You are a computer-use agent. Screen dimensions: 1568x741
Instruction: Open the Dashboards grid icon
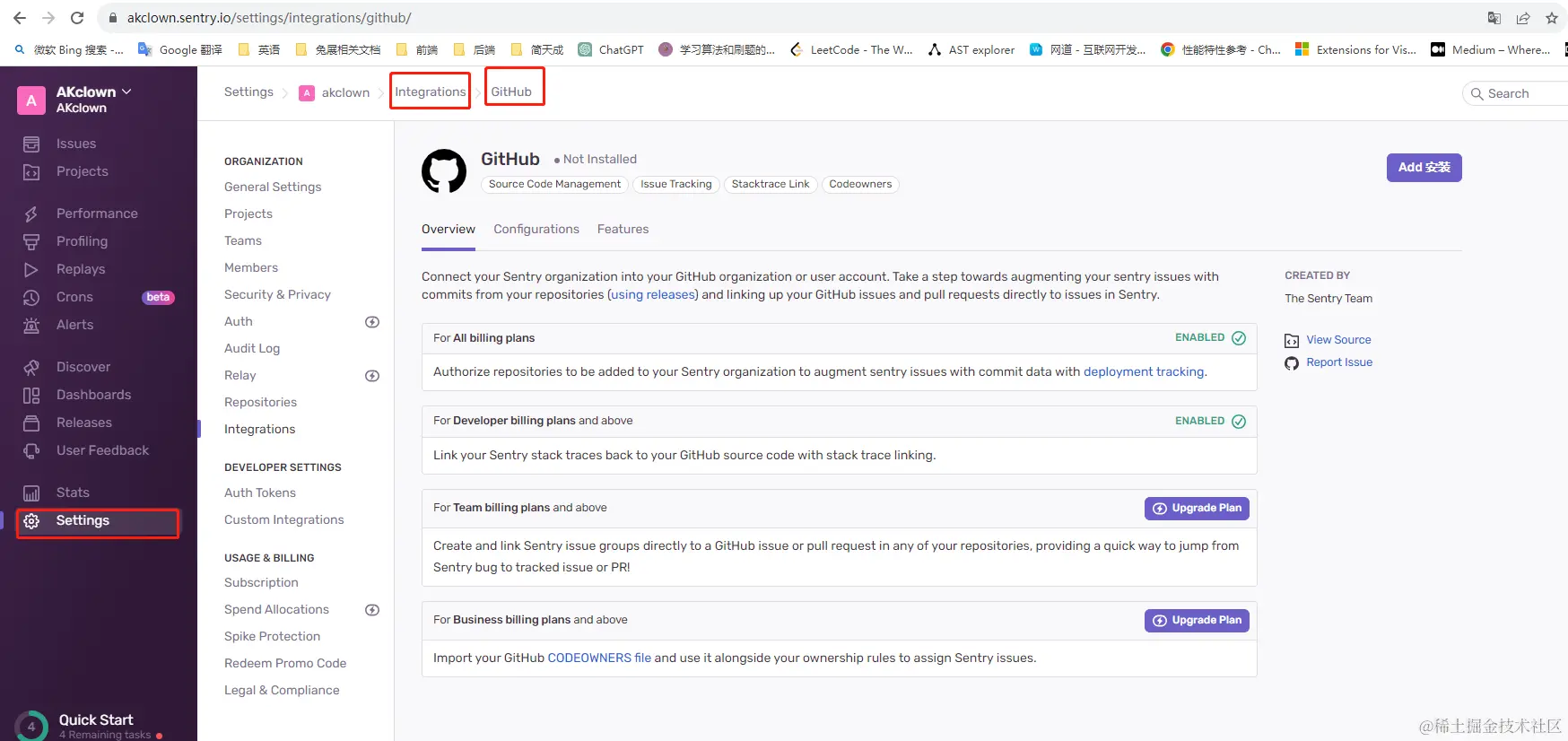click(x=31, y=395)
